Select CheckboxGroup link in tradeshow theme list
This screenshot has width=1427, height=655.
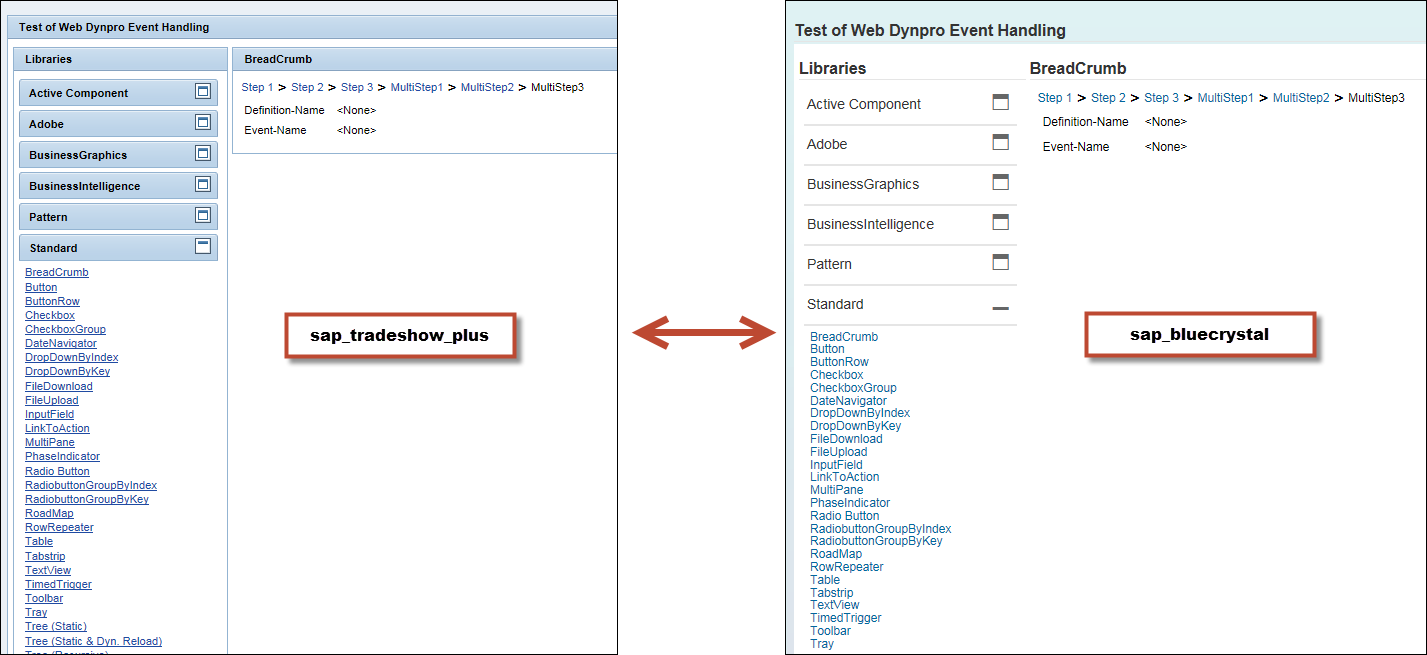tap(65, 329)
